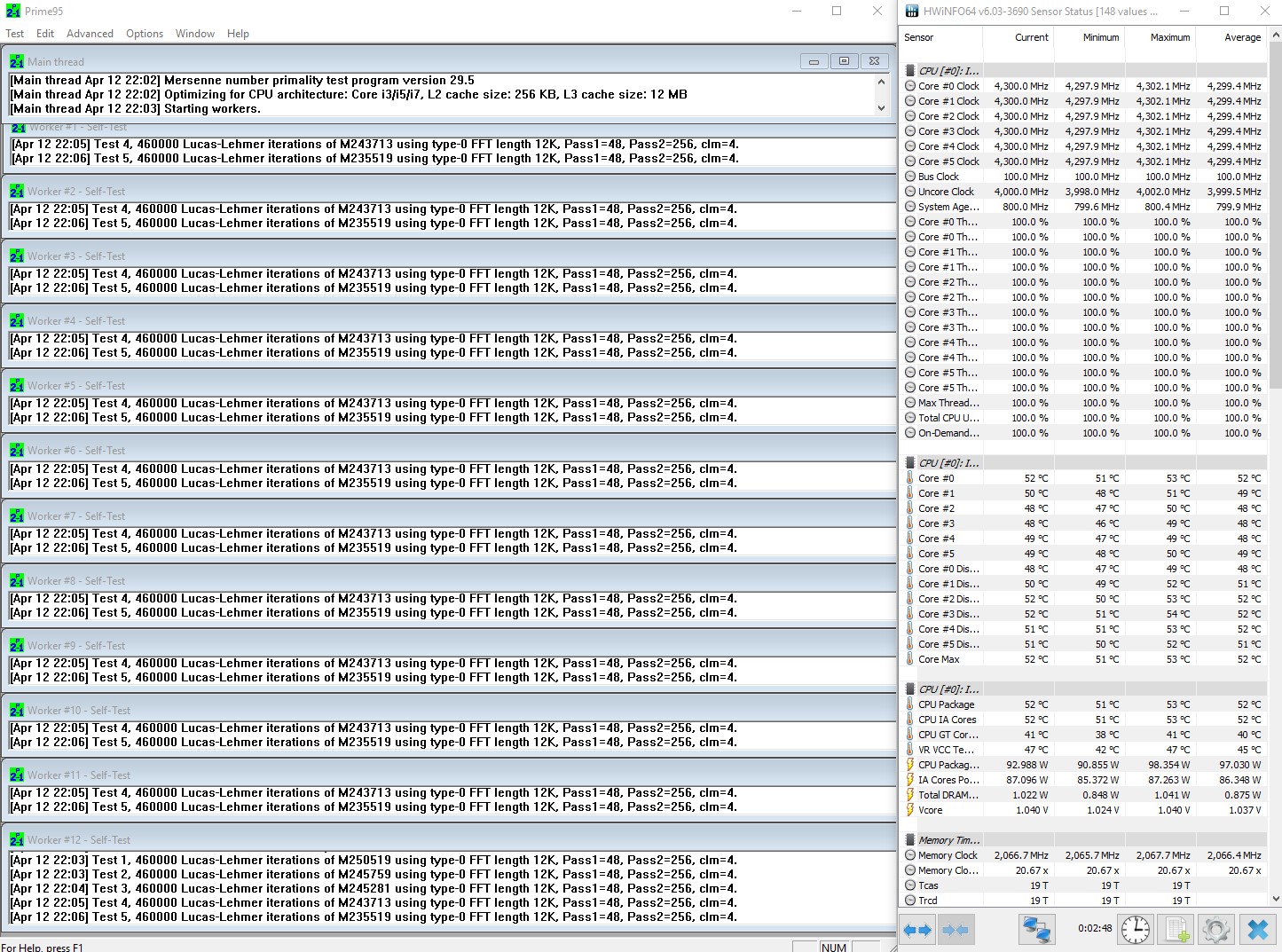
Task: Click the Worker #9 window icon
Action: click(17, 645)
